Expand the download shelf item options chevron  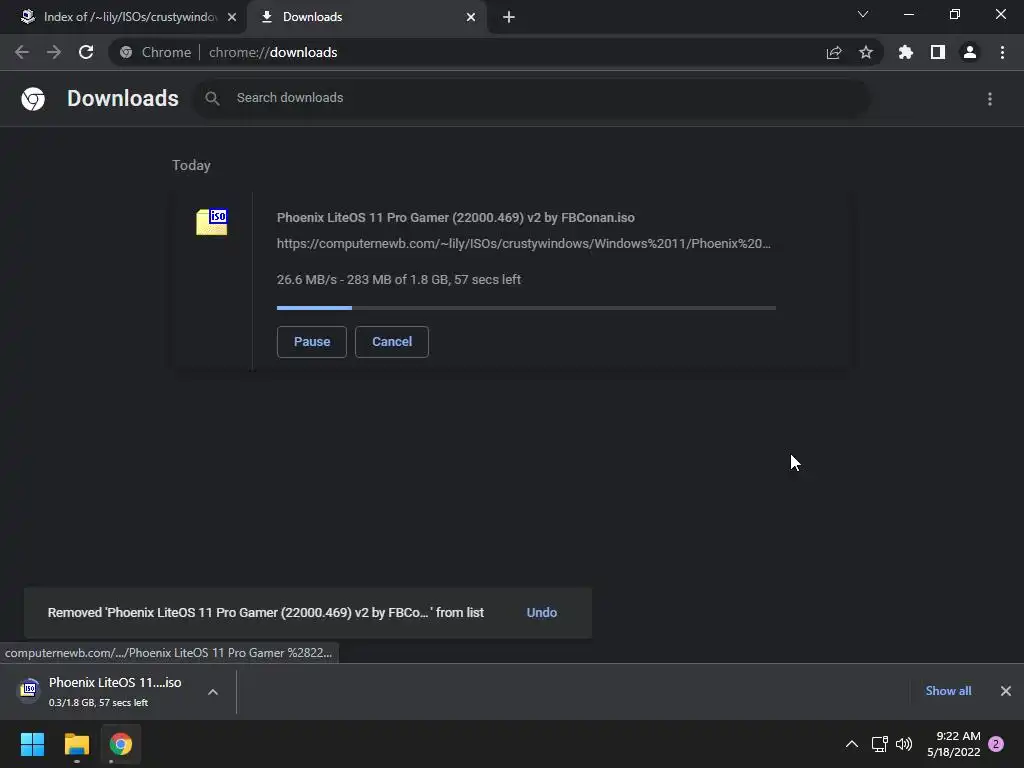click(x=213, y=692)
